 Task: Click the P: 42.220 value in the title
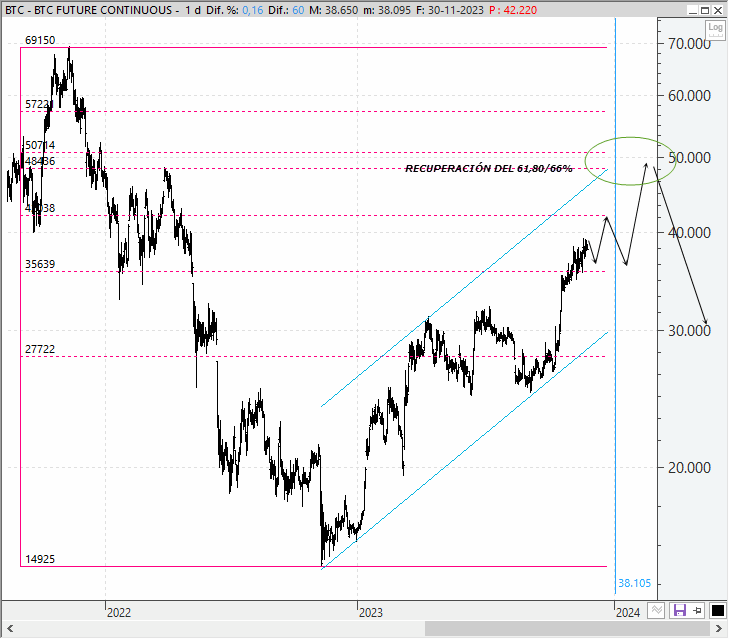pos(513,10)
